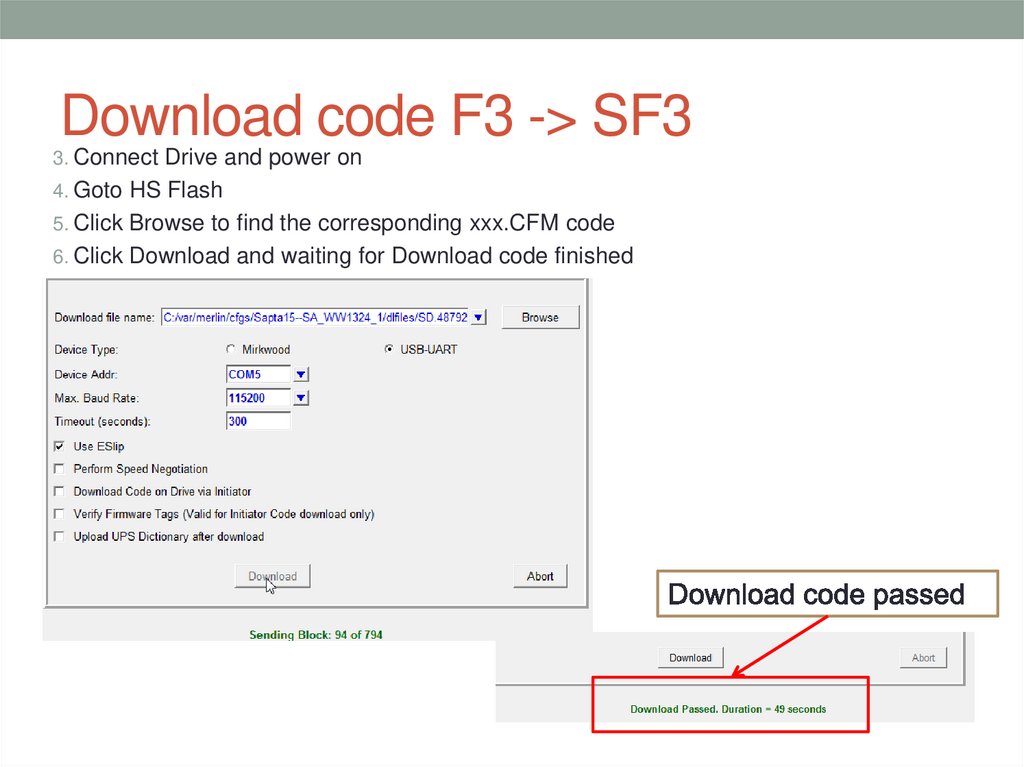Open the Max Baud Rate dropdown
The height and width of the screenshot is (767, 1024).
(300, 397)
